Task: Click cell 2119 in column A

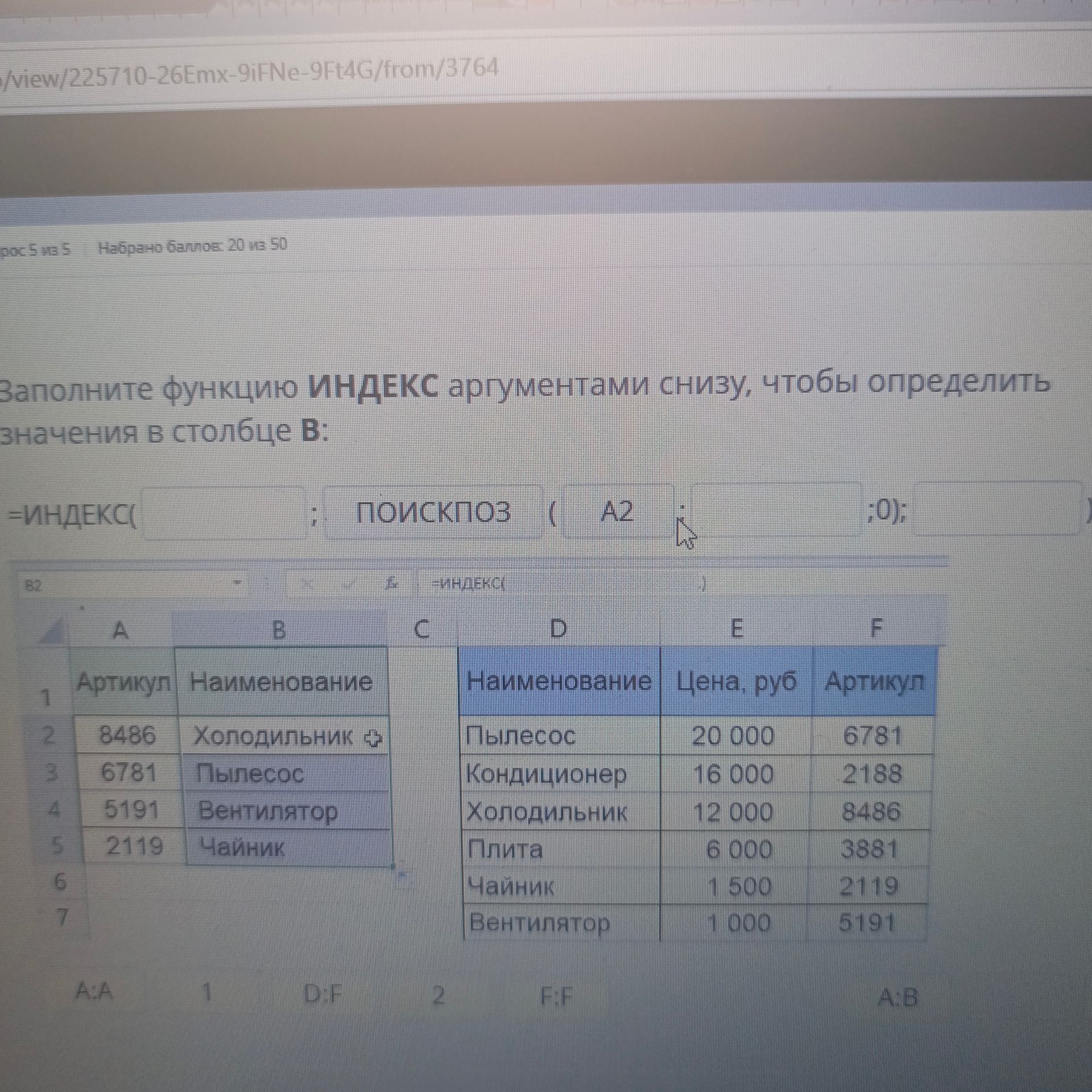Action: (x=134, y=846)
